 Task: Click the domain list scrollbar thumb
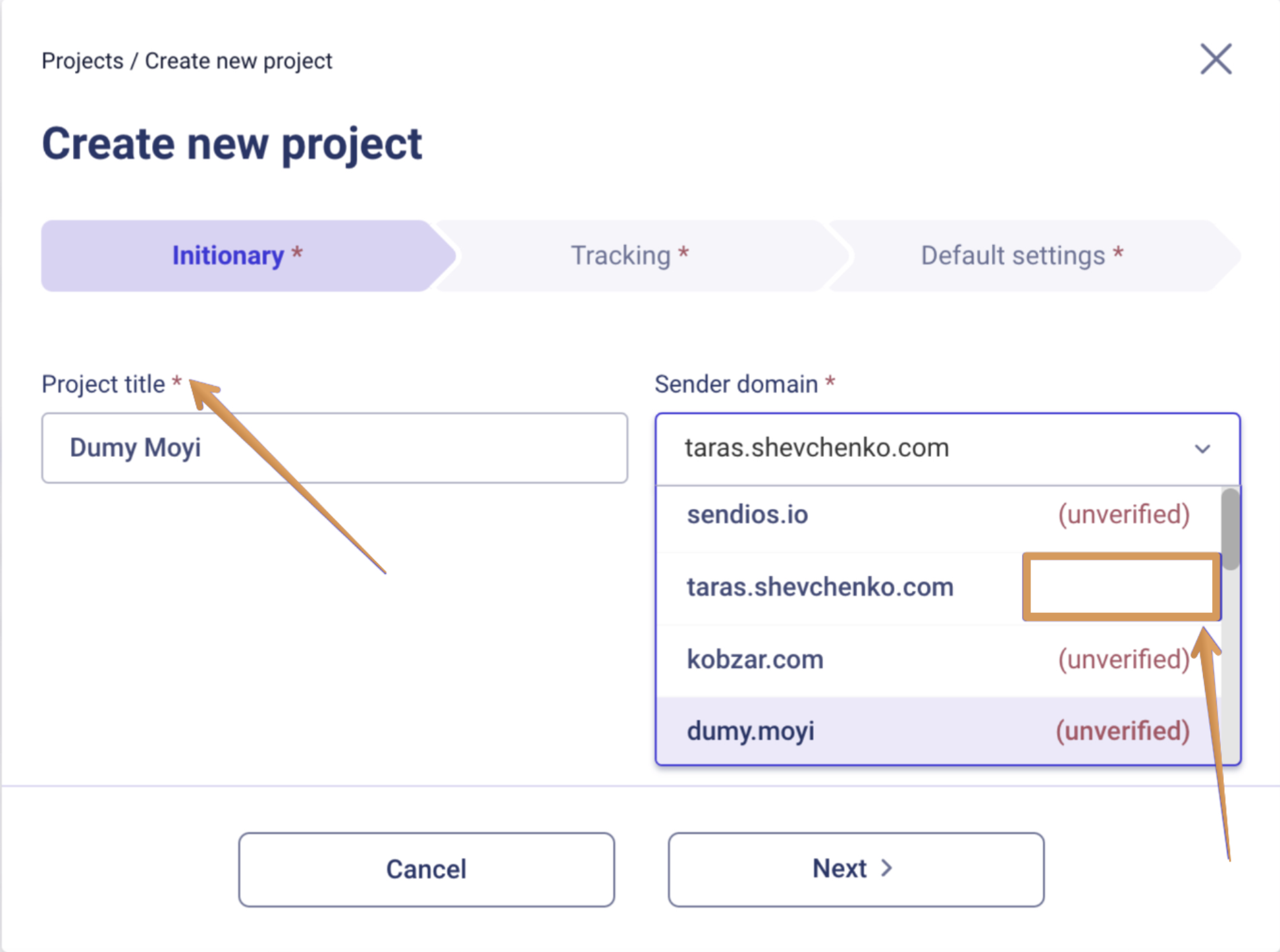(x=1230, y=529)
